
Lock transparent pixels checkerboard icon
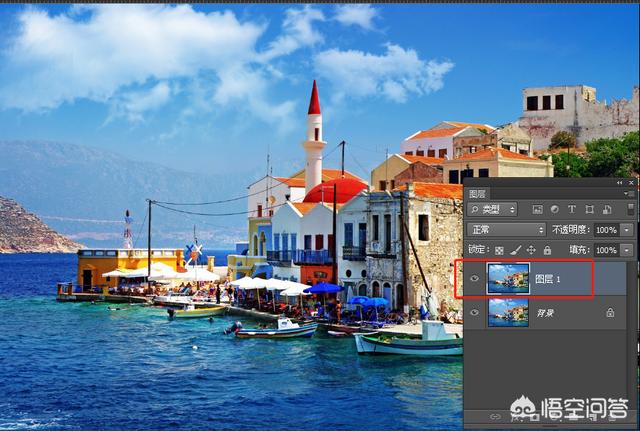(499, 250)
